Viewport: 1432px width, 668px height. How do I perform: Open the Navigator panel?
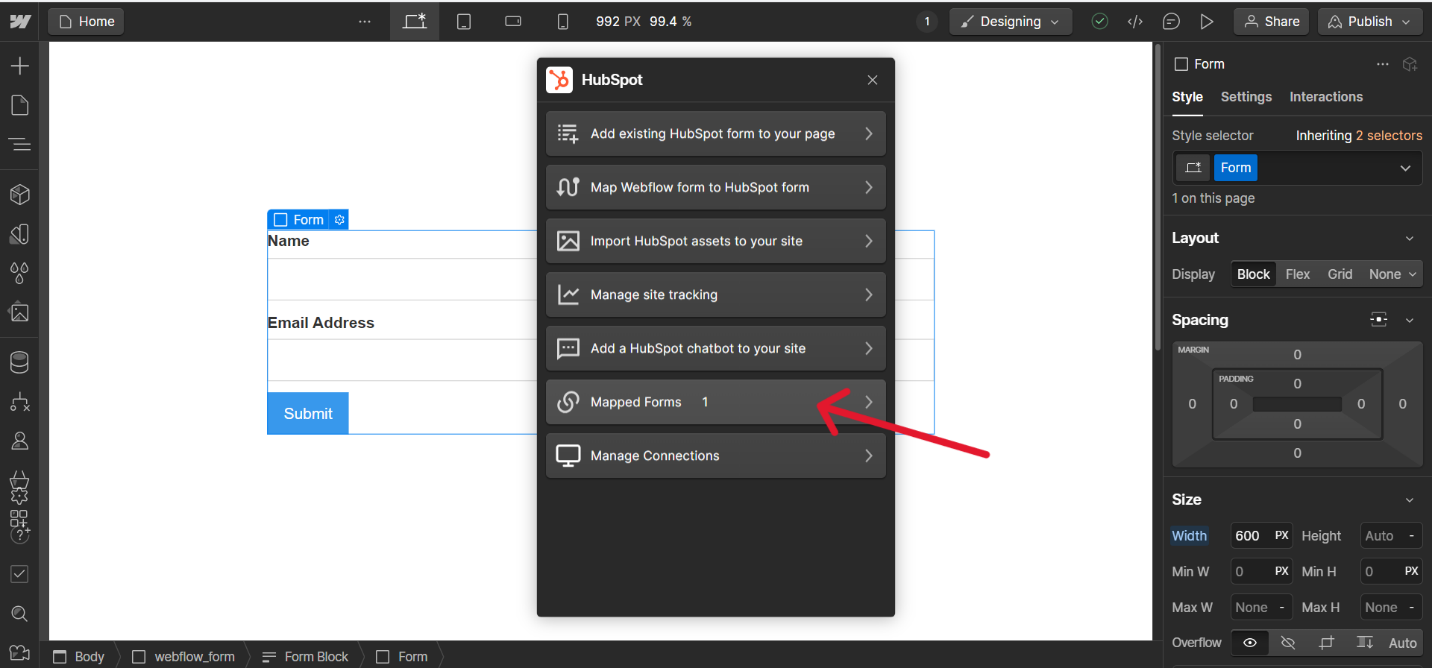coord(20,145)
